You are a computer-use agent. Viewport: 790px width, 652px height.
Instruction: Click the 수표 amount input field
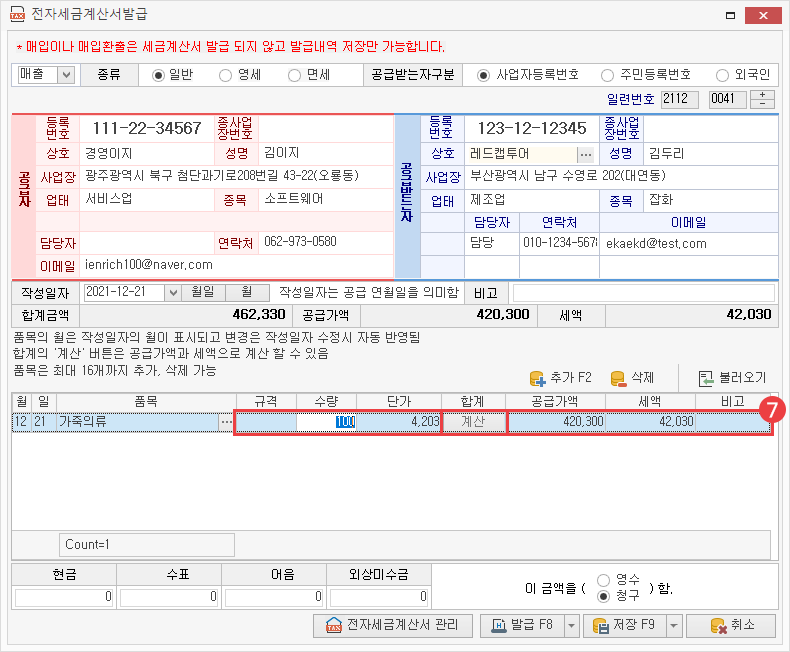click(x=169, y=597)
